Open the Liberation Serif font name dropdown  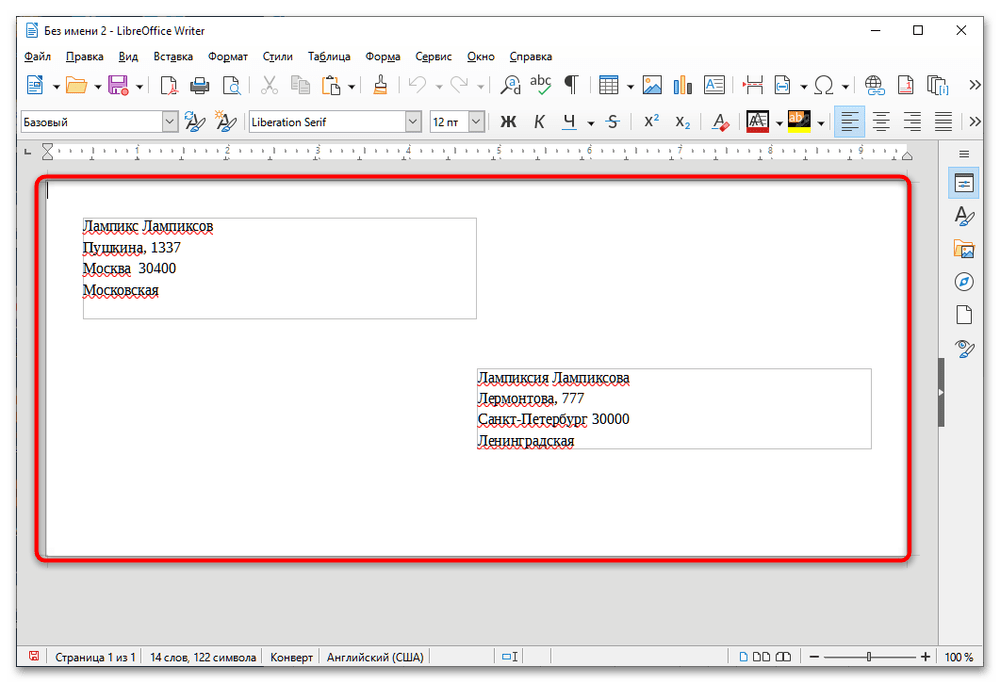(413, 122)
